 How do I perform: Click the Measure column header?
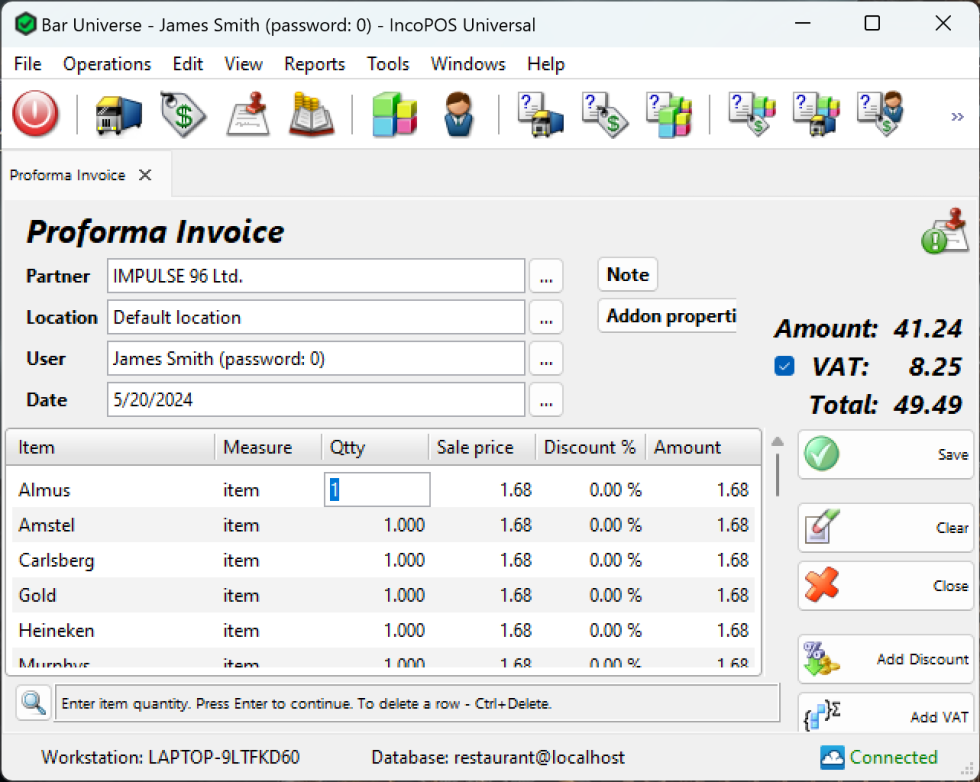(x=268, y=448)
